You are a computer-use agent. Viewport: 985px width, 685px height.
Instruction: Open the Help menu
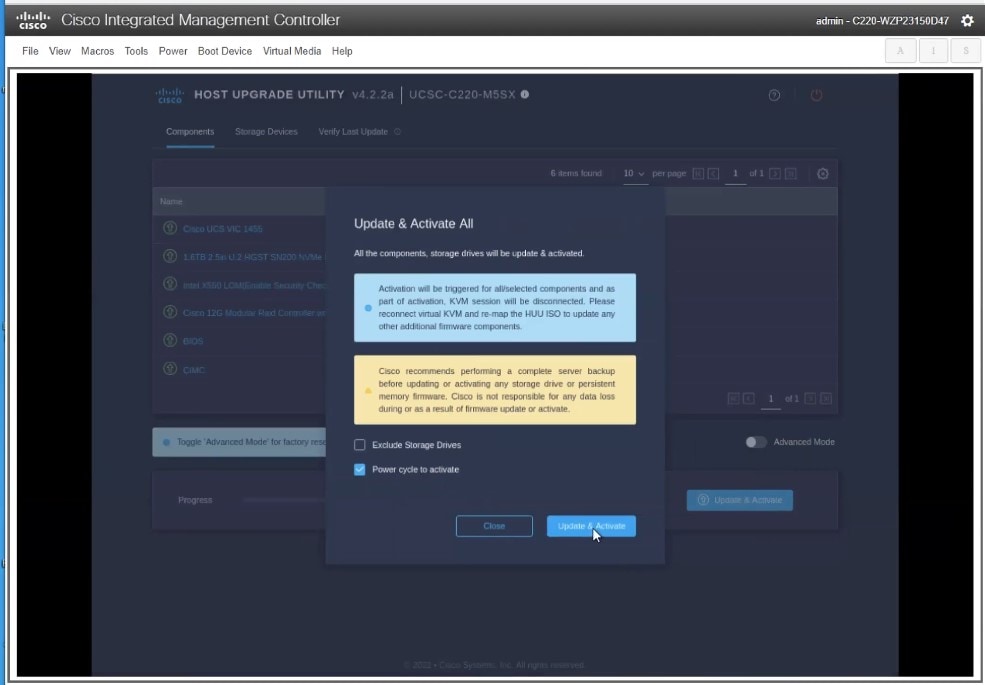342,51
